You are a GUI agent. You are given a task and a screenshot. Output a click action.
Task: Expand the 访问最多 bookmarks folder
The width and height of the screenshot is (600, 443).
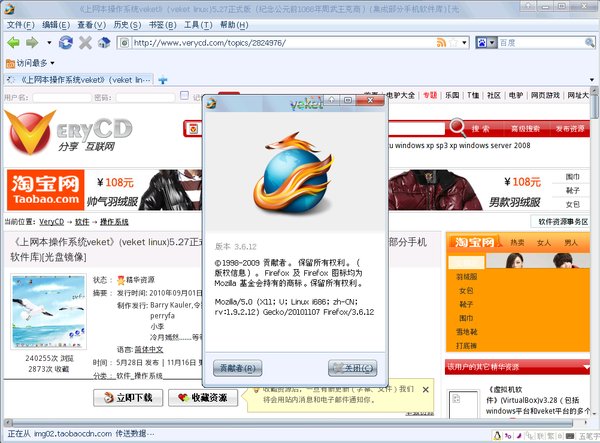tap(30, 63)
